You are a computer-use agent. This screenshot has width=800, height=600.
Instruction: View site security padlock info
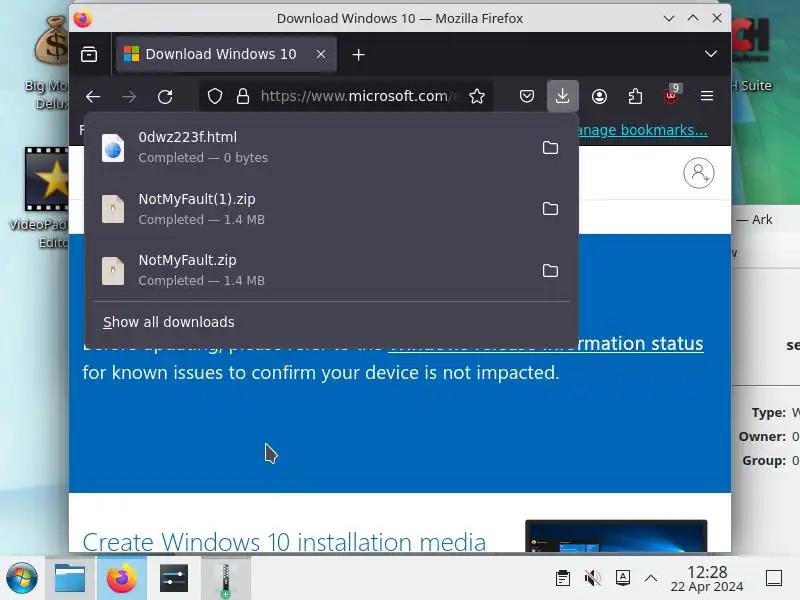click(x=243, y=96)
